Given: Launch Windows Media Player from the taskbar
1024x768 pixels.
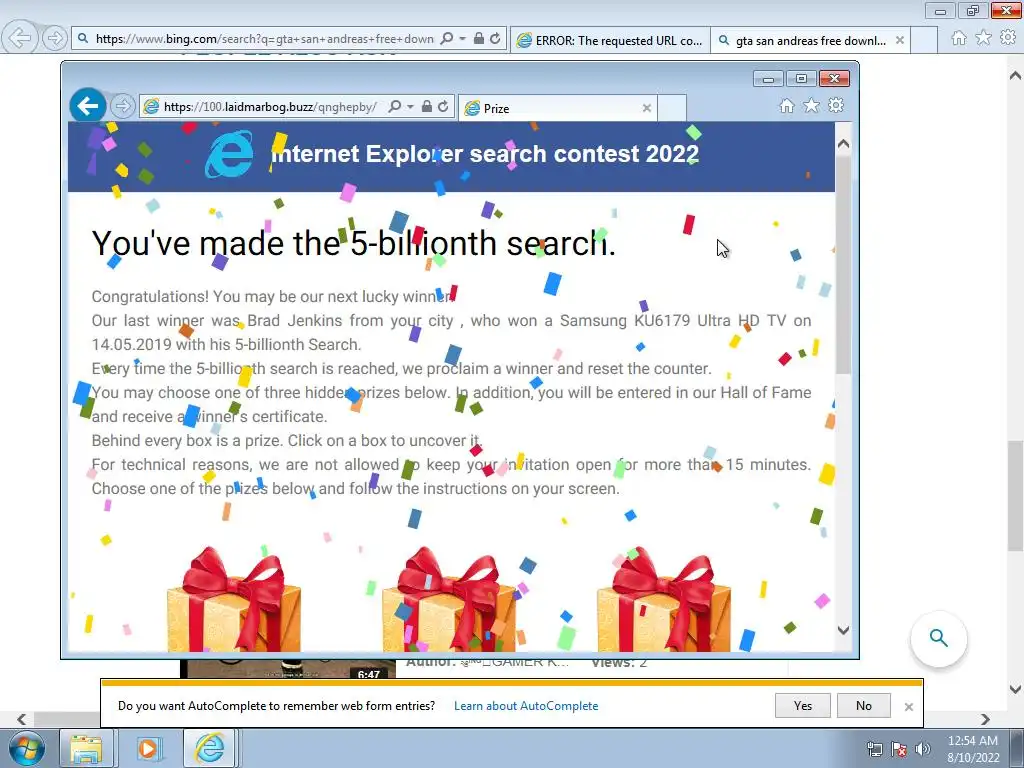Looking at the screenshot, I should pyautogui.click(x=148, y=748).
